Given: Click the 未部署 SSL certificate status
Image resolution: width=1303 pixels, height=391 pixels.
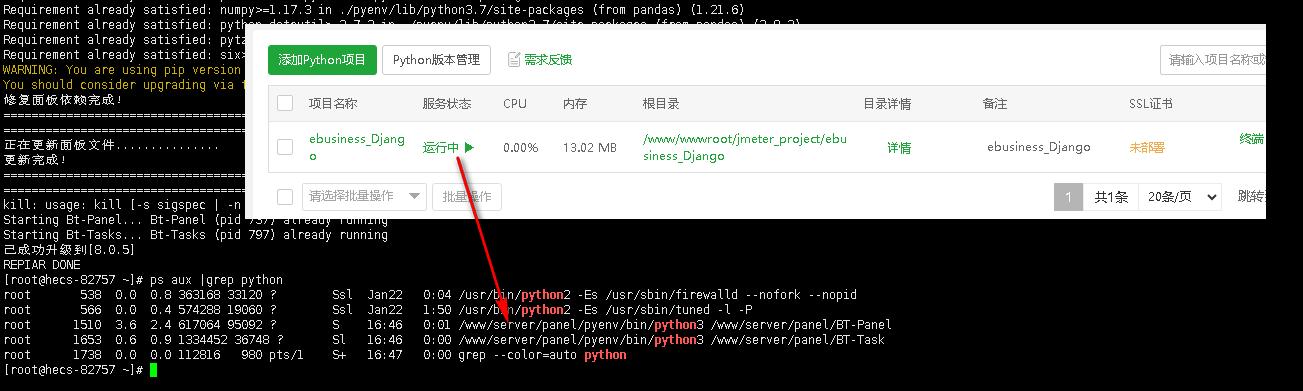Looking at the screenshot, I should coord(1147,147).
